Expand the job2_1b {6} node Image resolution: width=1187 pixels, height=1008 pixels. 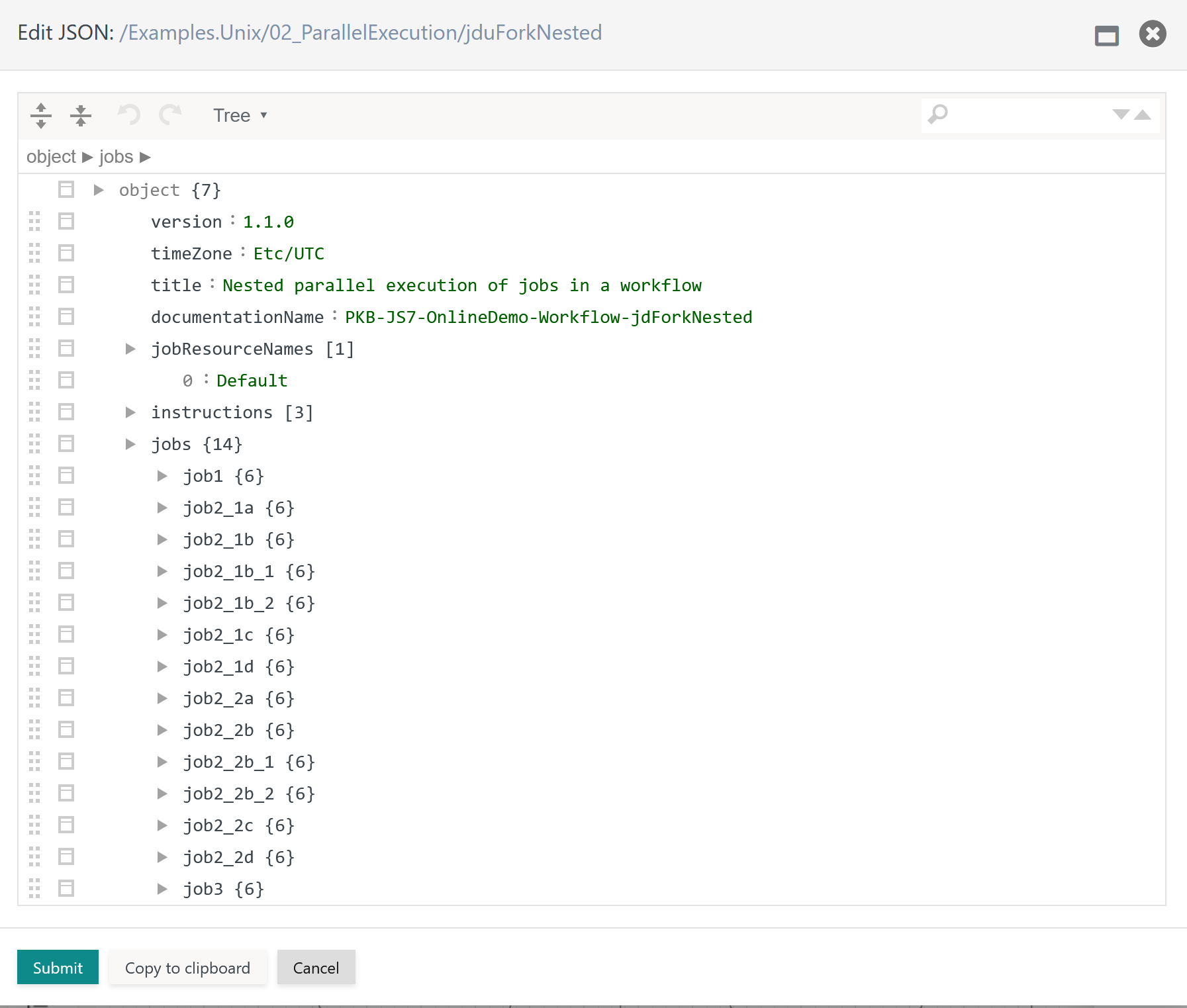pos(162,539)
